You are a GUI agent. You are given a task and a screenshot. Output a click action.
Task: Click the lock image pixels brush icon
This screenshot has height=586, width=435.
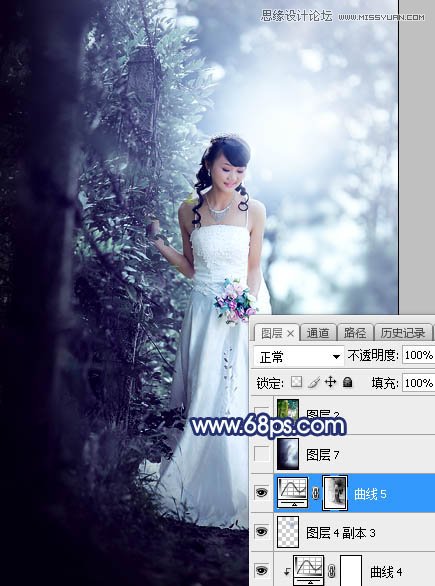(x=314, y=382)
